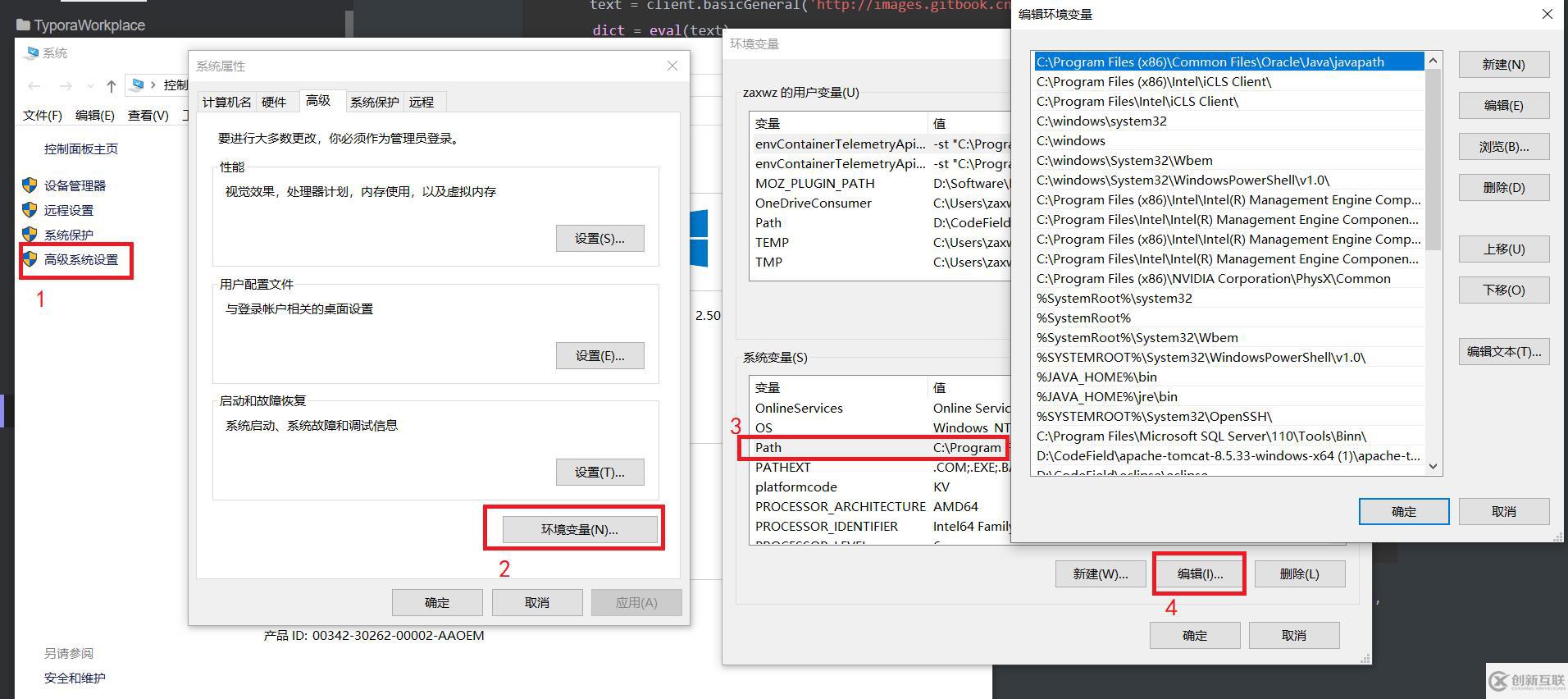Close the 系统属性 dialog with the X

pos(672,66)
